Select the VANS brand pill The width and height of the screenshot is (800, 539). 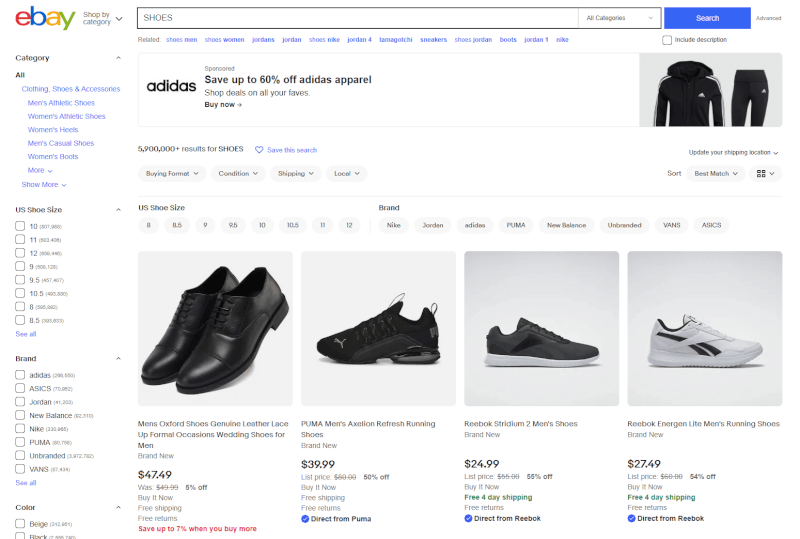tap(671, 225)
